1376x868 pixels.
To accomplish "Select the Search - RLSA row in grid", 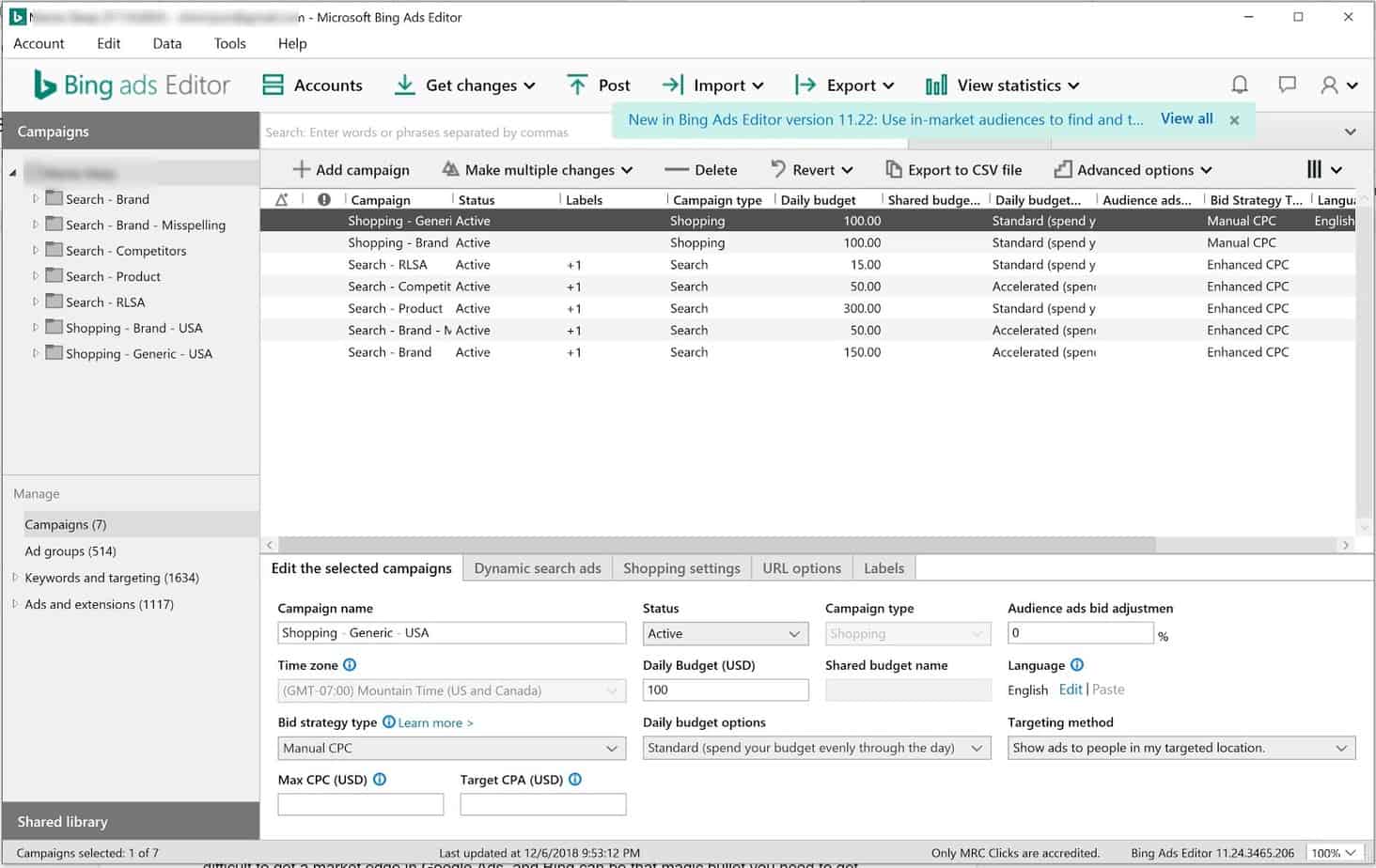I will [x=808, y=265].
